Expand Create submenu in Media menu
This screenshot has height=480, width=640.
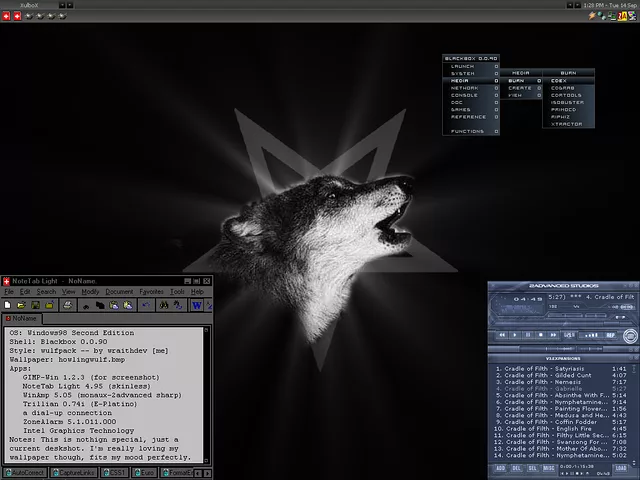[521, 88]
